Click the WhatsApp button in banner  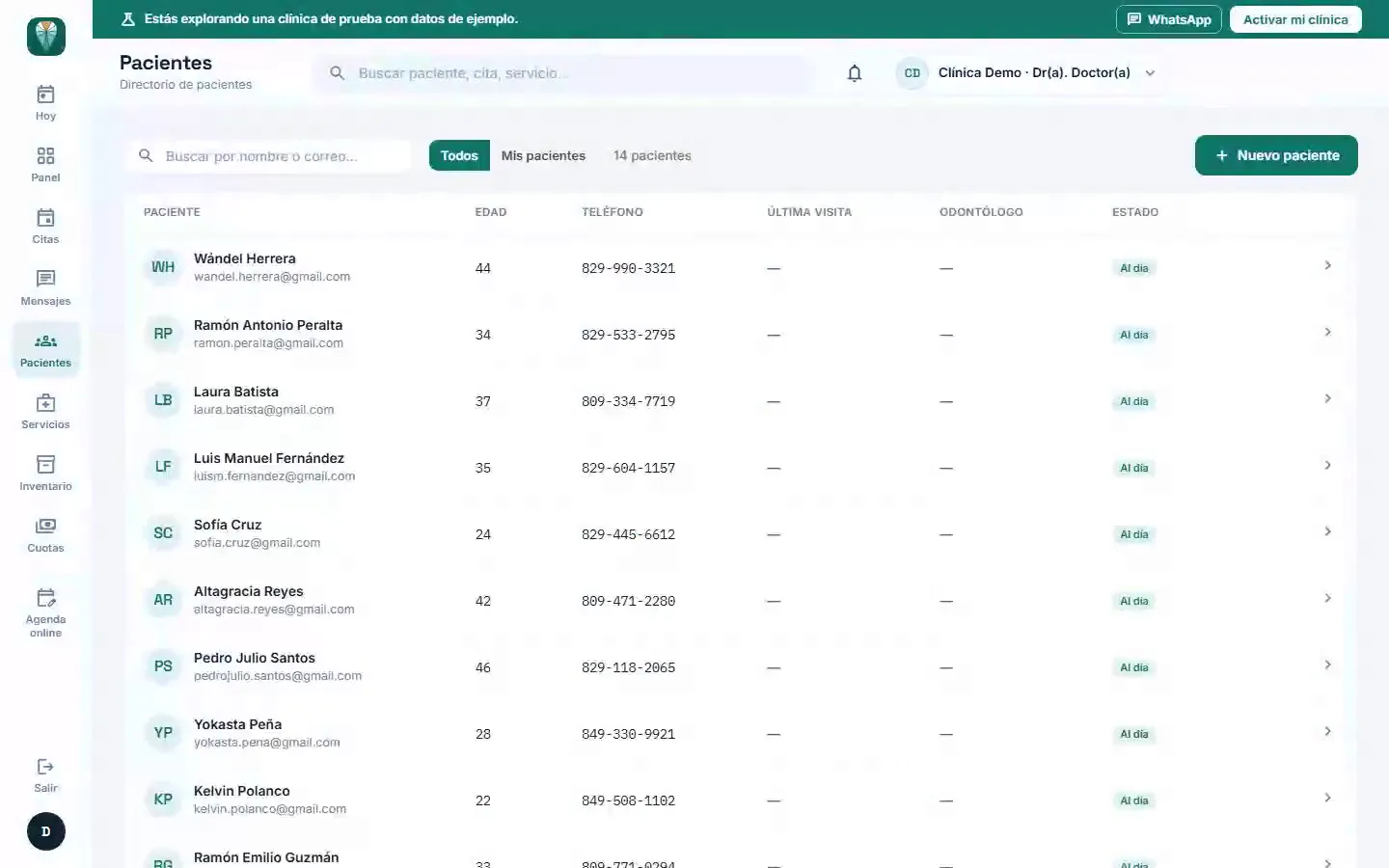(1169, 19)
